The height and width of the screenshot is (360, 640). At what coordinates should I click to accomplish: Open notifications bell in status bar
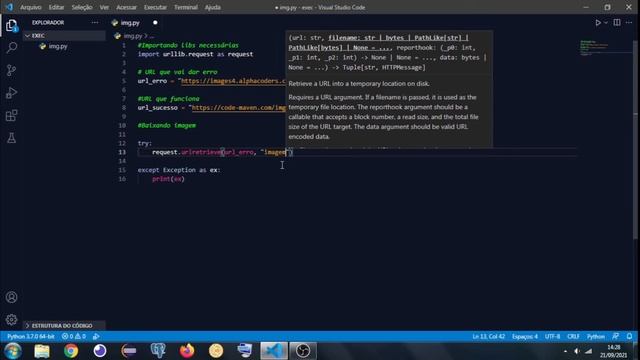[629, 336]
